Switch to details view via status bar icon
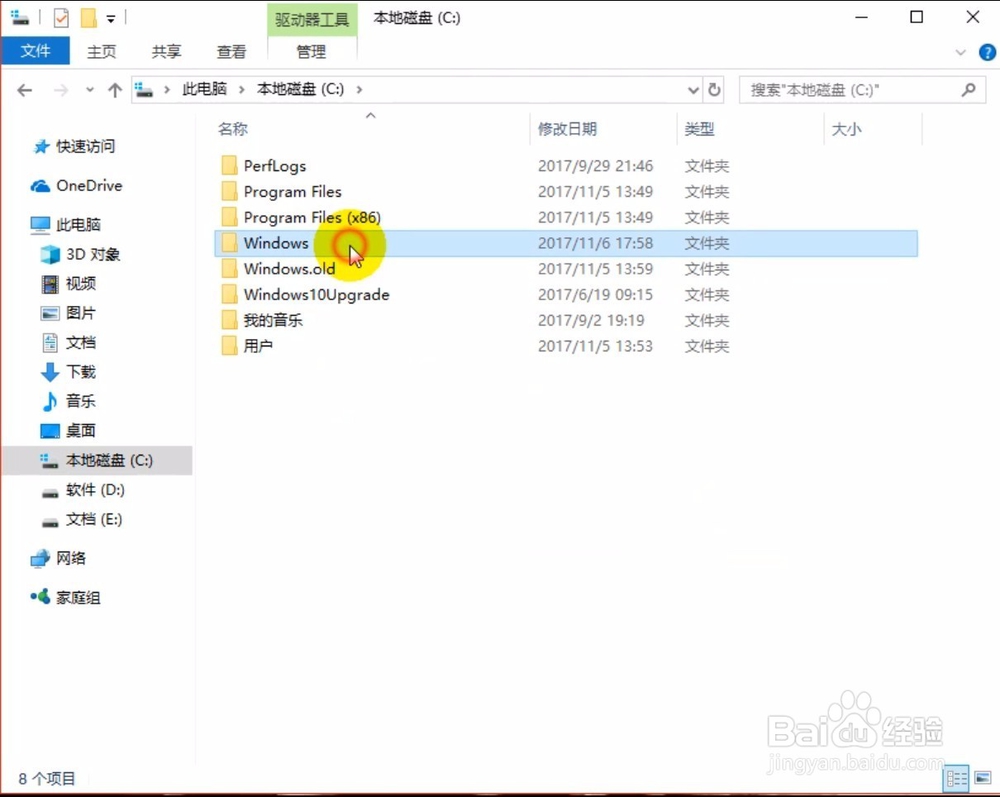Image resolution: width=1000 pixels, height=797 pixels. point(956,779)
